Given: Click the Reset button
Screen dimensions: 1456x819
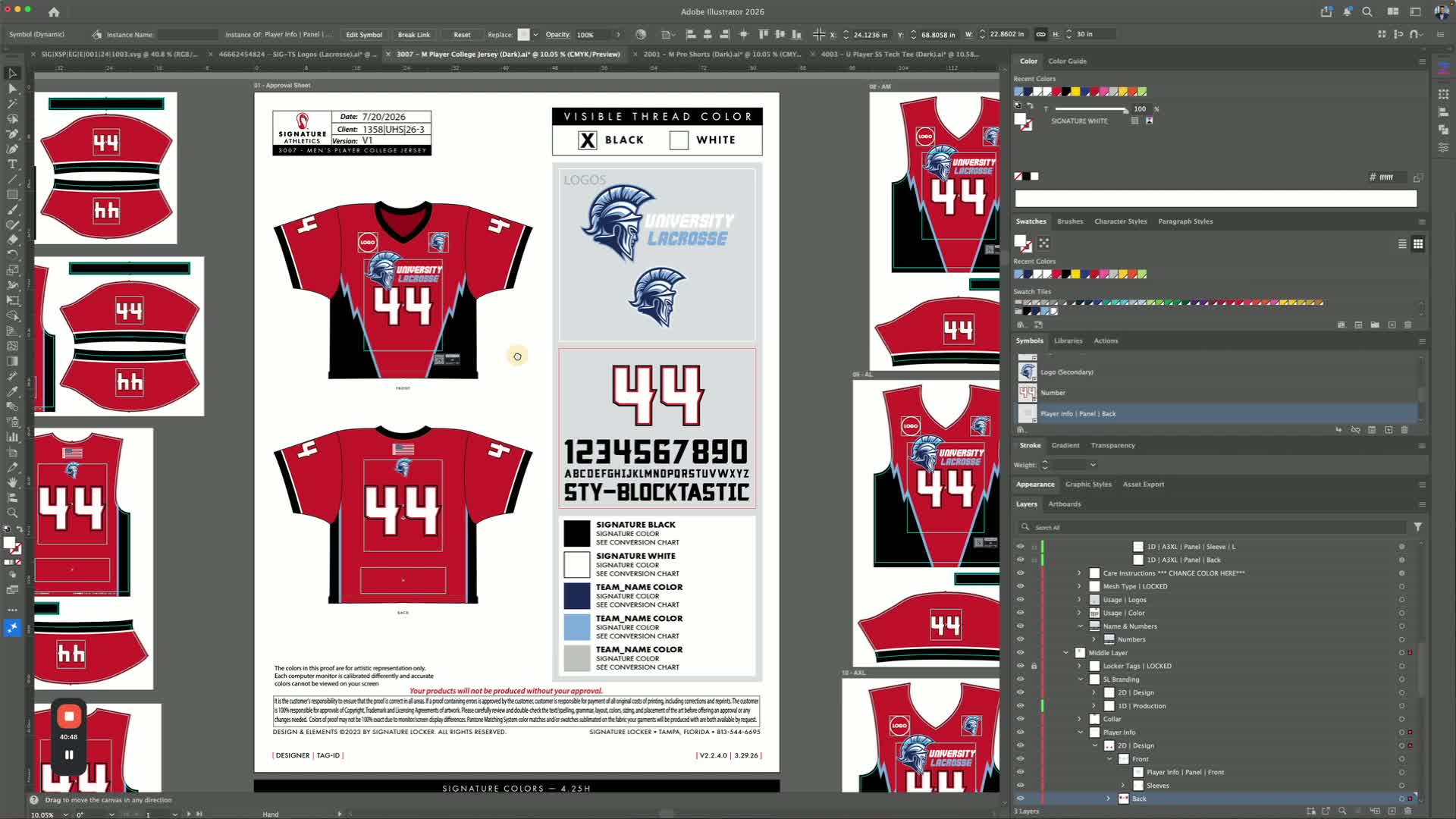Looking at the screenshot, I should pyautogui.click(x=462, y=34).
